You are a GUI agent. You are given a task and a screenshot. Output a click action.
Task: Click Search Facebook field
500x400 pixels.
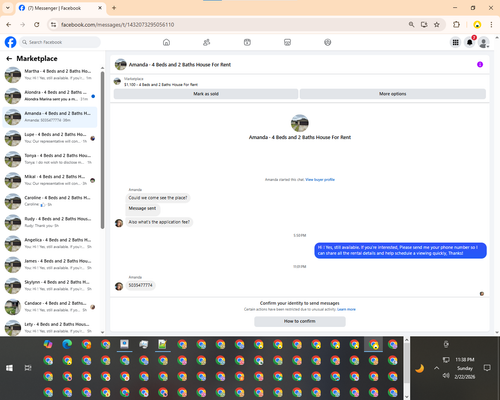coord(60,42)
